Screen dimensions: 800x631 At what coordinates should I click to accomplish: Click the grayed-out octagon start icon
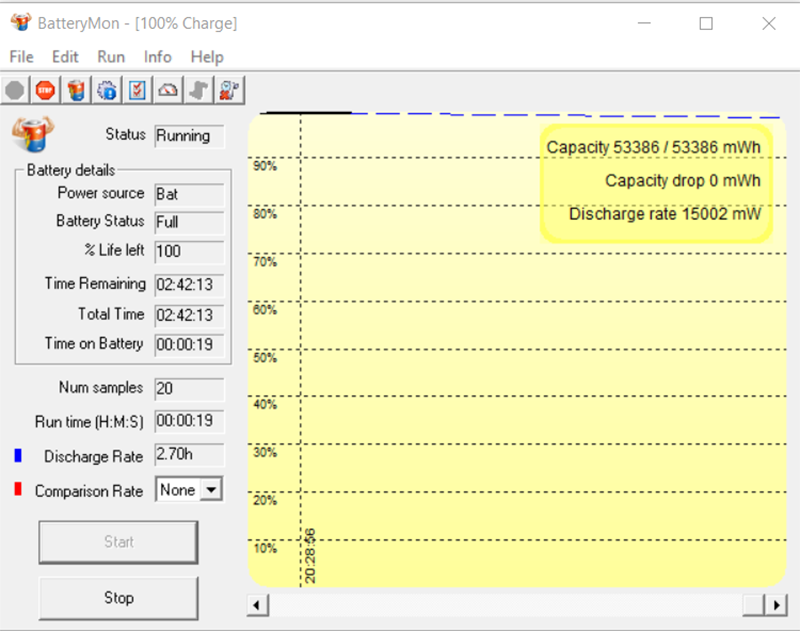click(x=15, y=91)
